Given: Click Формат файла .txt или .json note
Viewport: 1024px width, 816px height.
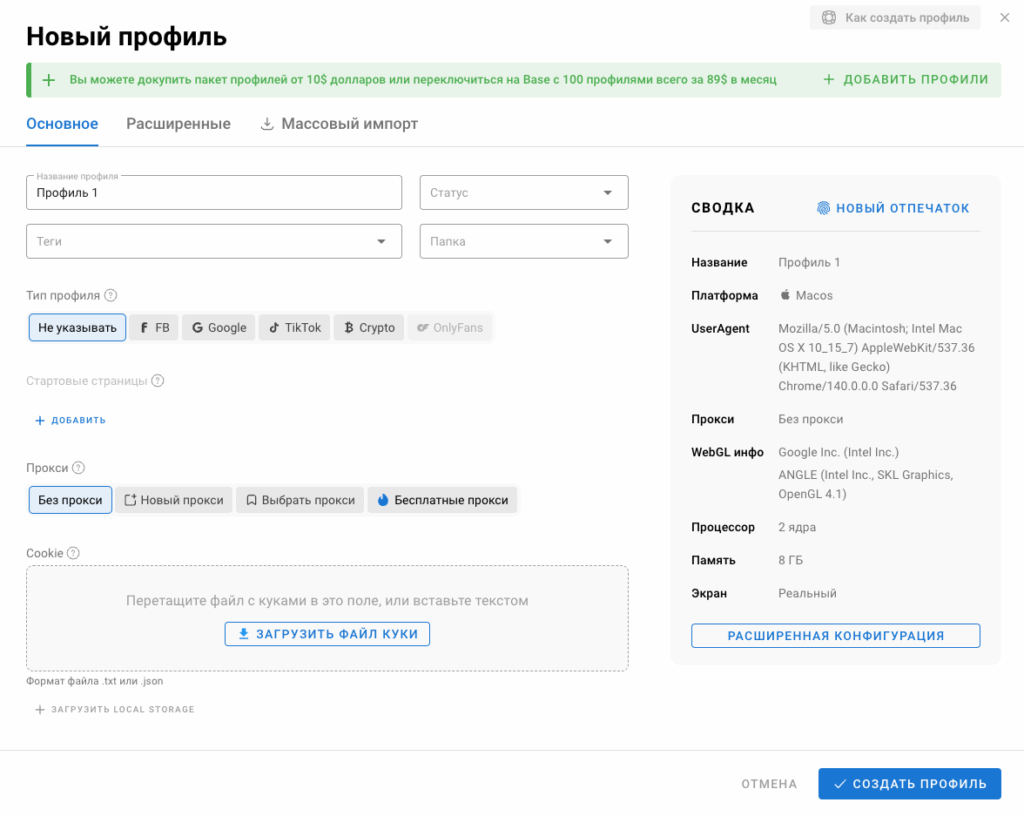Looking at the screenshot, I should coord(95,681).
